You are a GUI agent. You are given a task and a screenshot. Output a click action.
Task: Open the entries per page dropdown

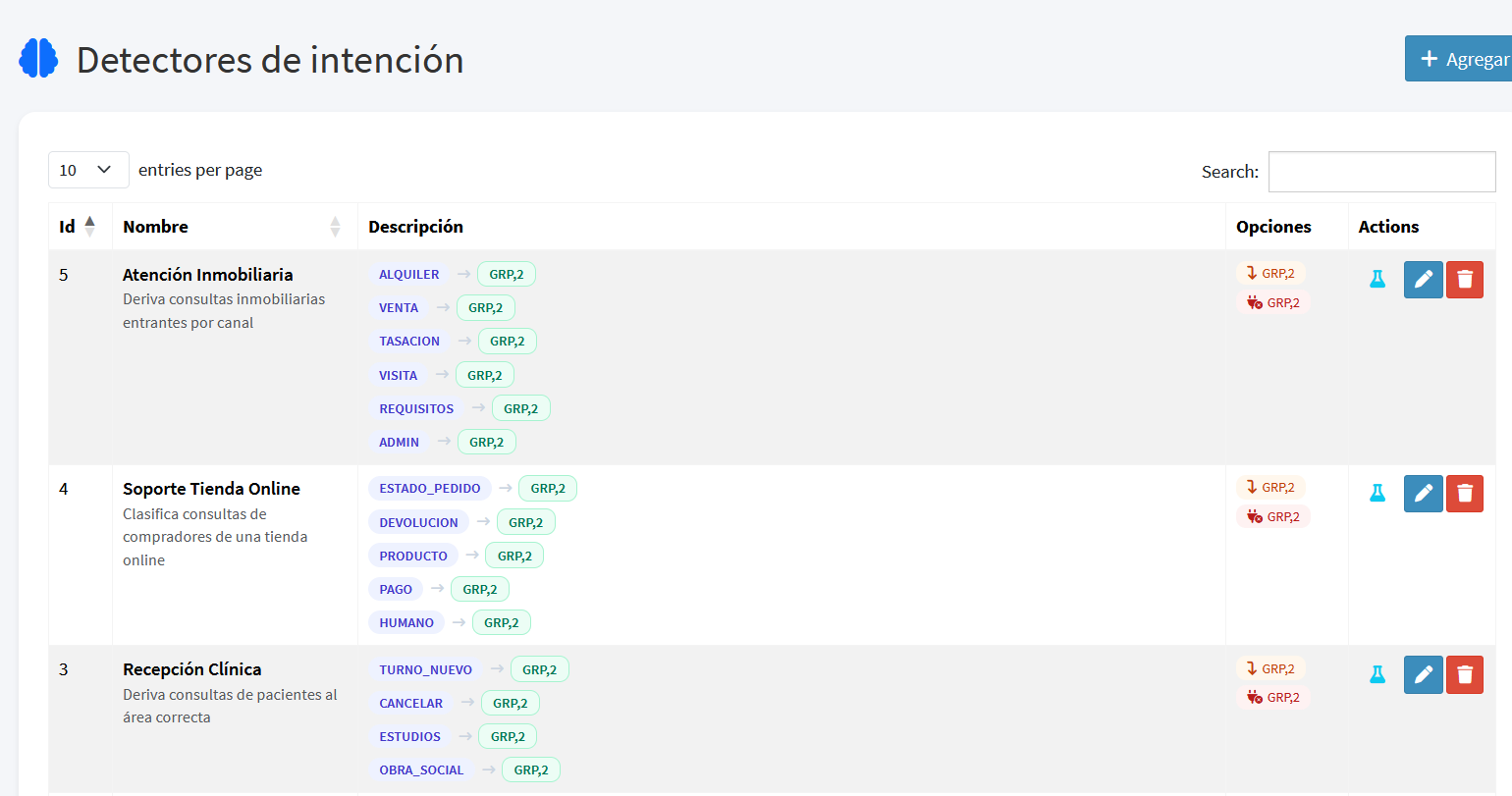pos(88,170)
